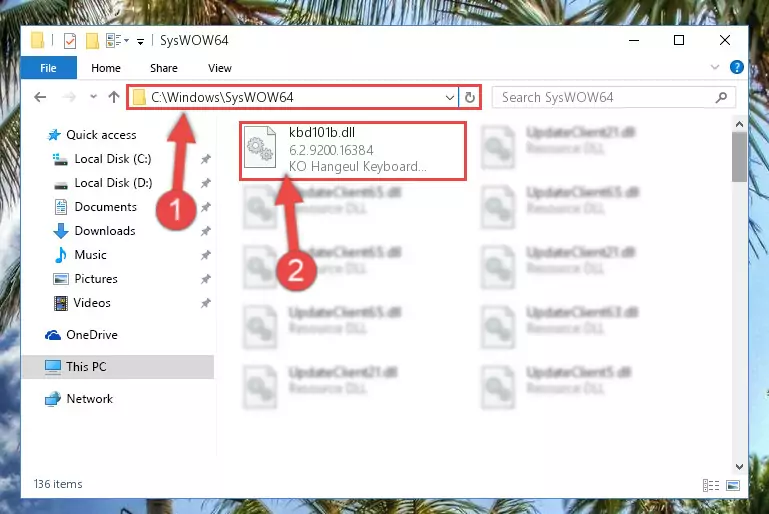
Task: Click pin icon beside Downloads
Action: [x=205, y=231]
